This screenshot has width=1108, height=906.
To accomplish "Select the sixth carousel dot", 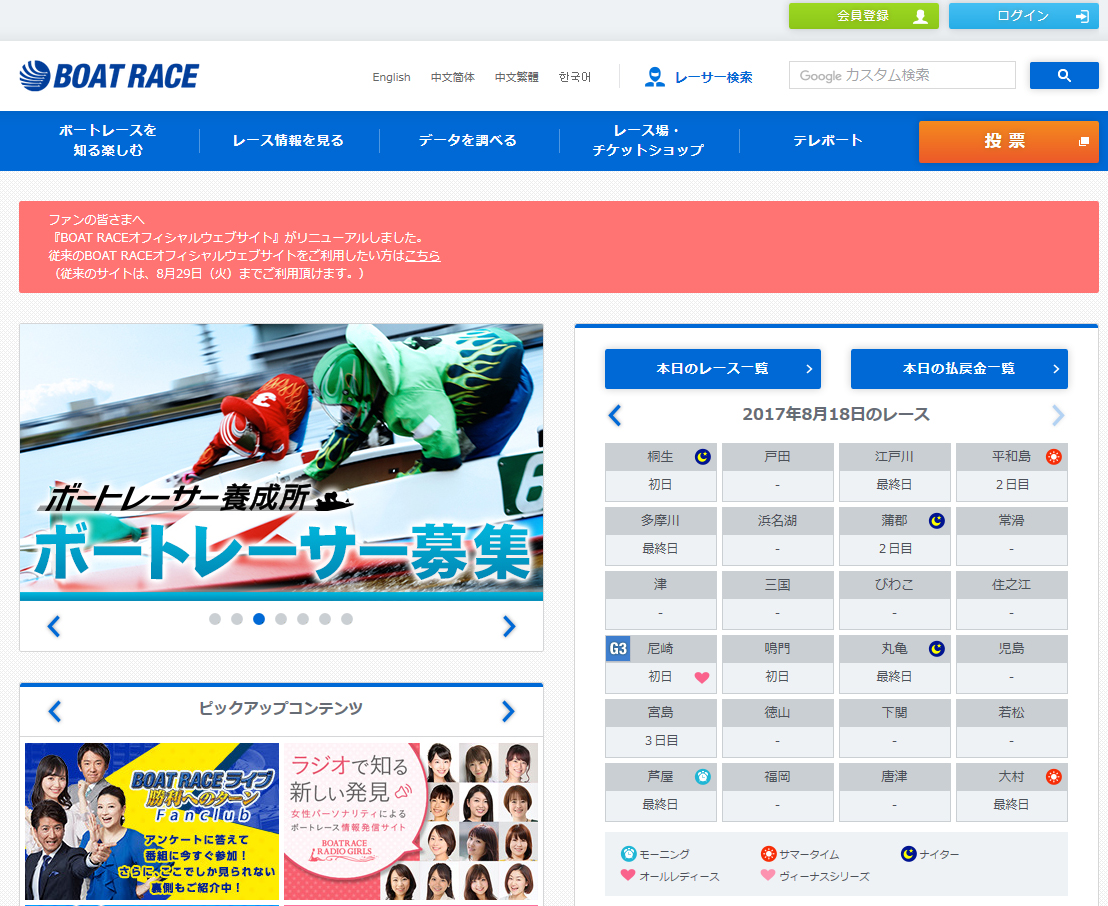I will pyautogui.click(x=324, y=619).
